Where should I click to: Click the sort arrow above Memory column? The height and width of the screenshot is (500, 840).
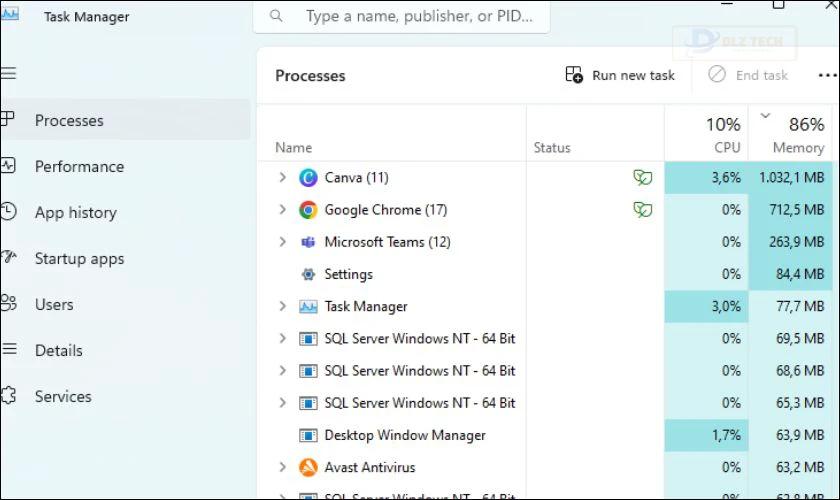coord(765,115)
